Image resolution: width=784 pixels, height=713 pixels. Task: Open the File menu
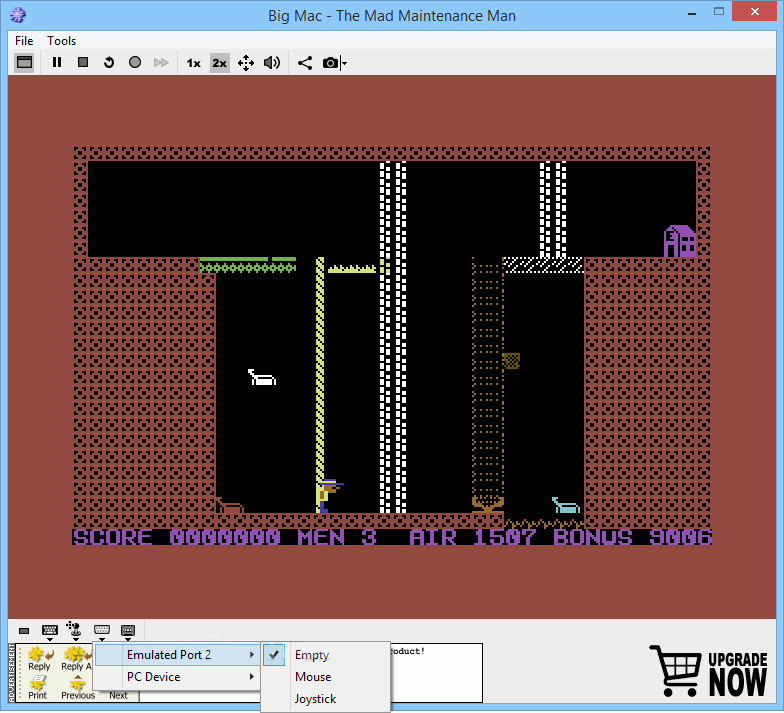point(24,40)
